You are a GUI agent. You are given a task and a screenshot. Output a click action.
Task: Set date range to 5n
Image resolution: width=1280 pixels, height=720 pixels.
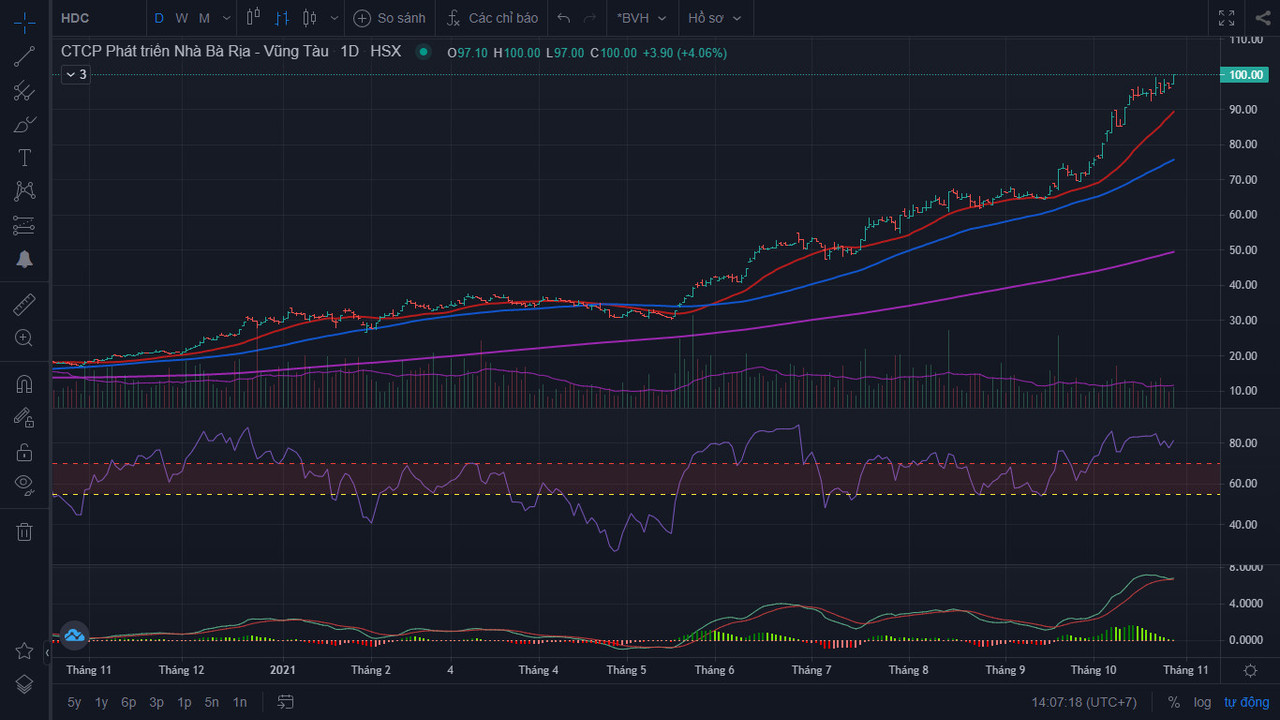click(x=212, y=702)
